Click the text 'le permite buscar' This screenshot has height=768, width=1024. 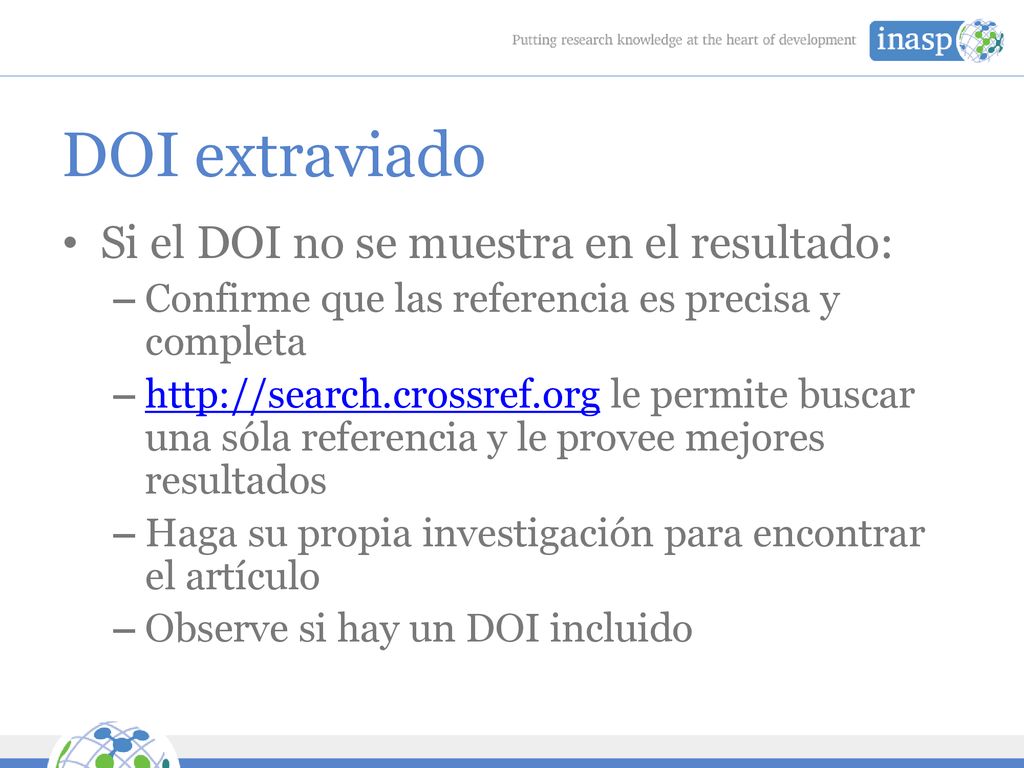[761, 395]
